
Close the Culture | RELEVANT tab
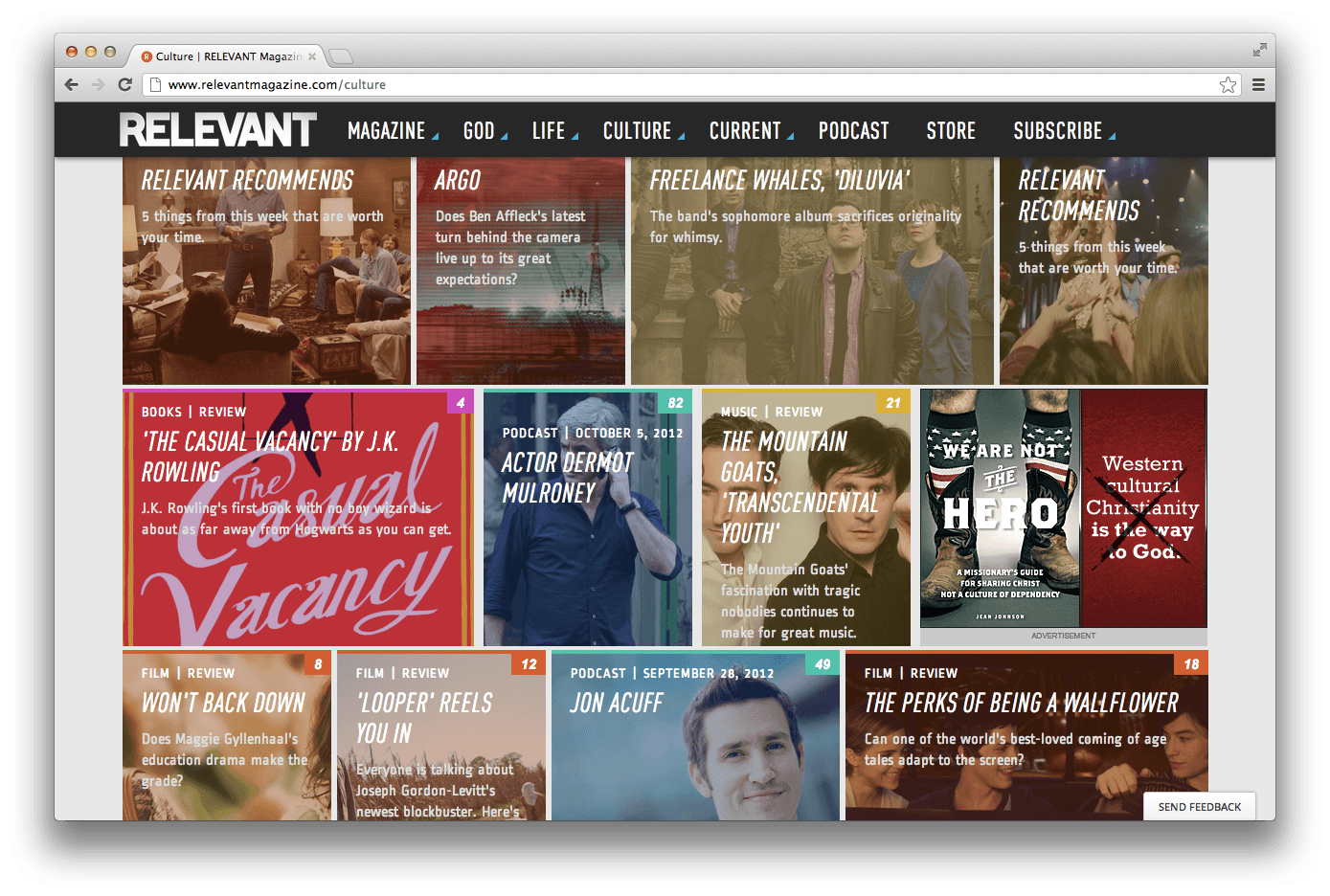(312, 56)
